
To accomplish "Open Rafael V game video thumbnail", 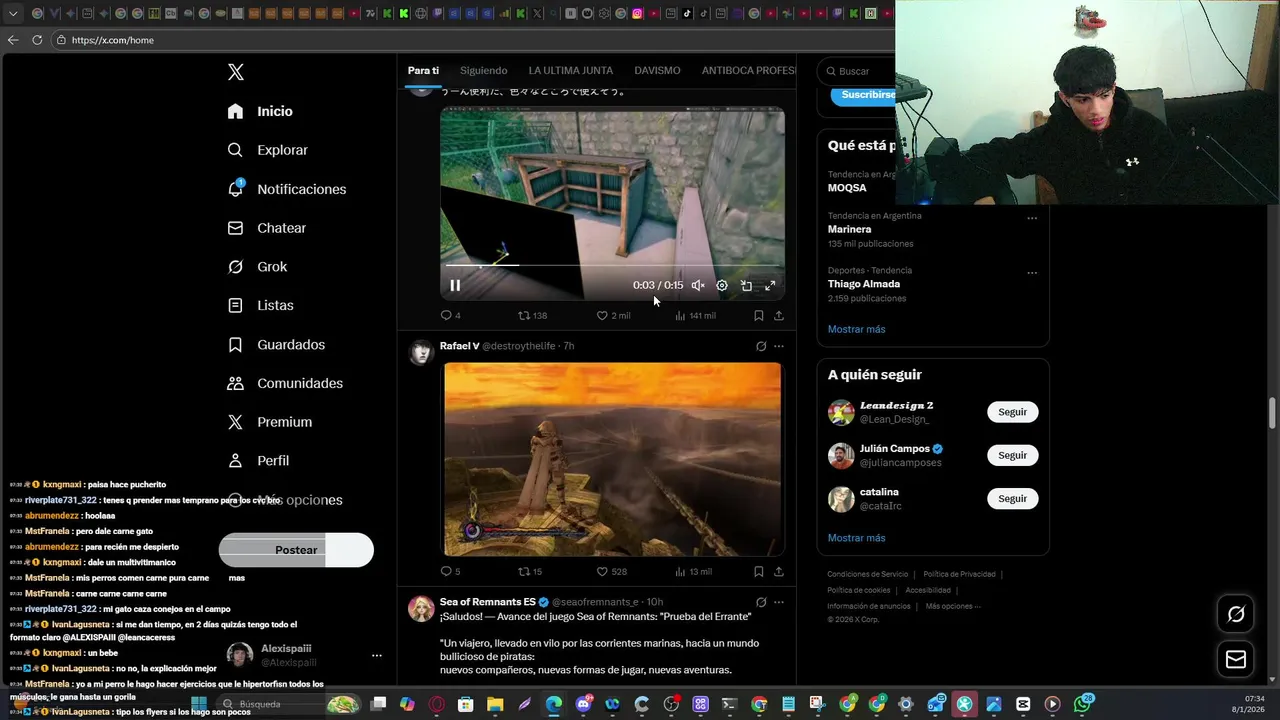I will click(612, 459).
